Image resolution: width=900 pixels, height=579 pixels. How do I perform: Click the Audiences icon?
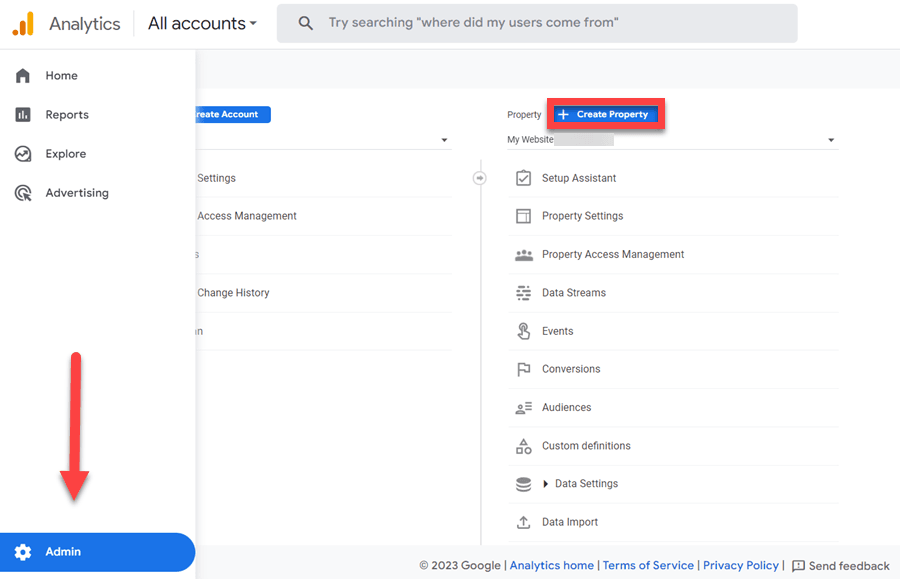[x=523, y=408]
